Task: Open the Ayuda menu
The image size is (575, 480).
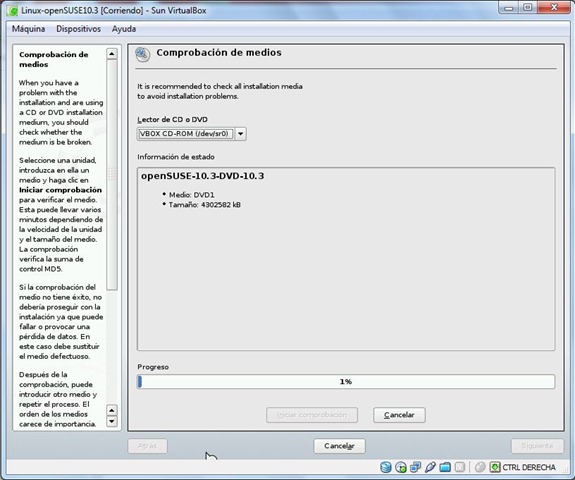Action: coord(124,29)
